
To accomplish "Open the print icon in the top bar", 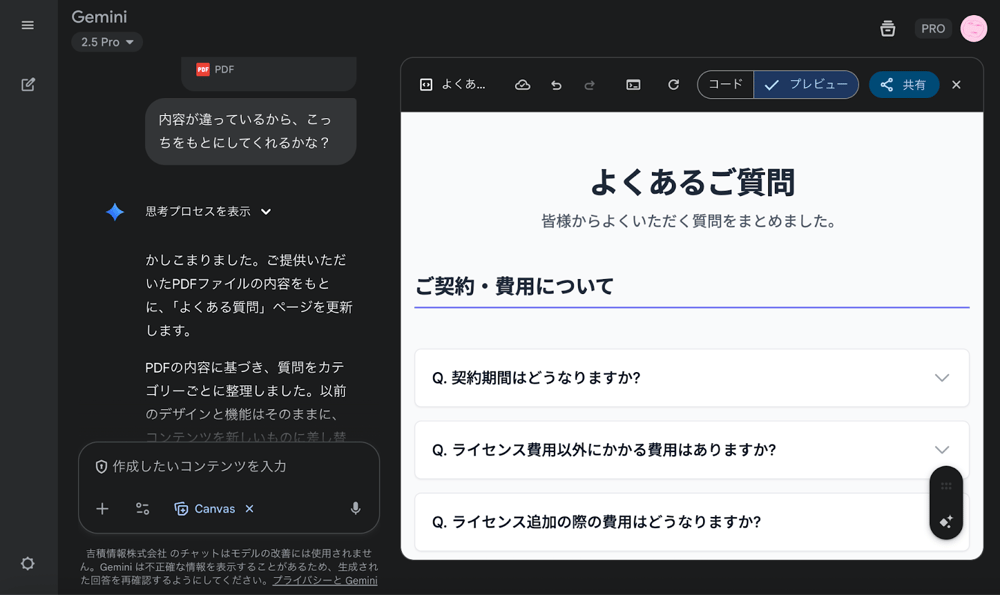I will [x=888, y=28].
